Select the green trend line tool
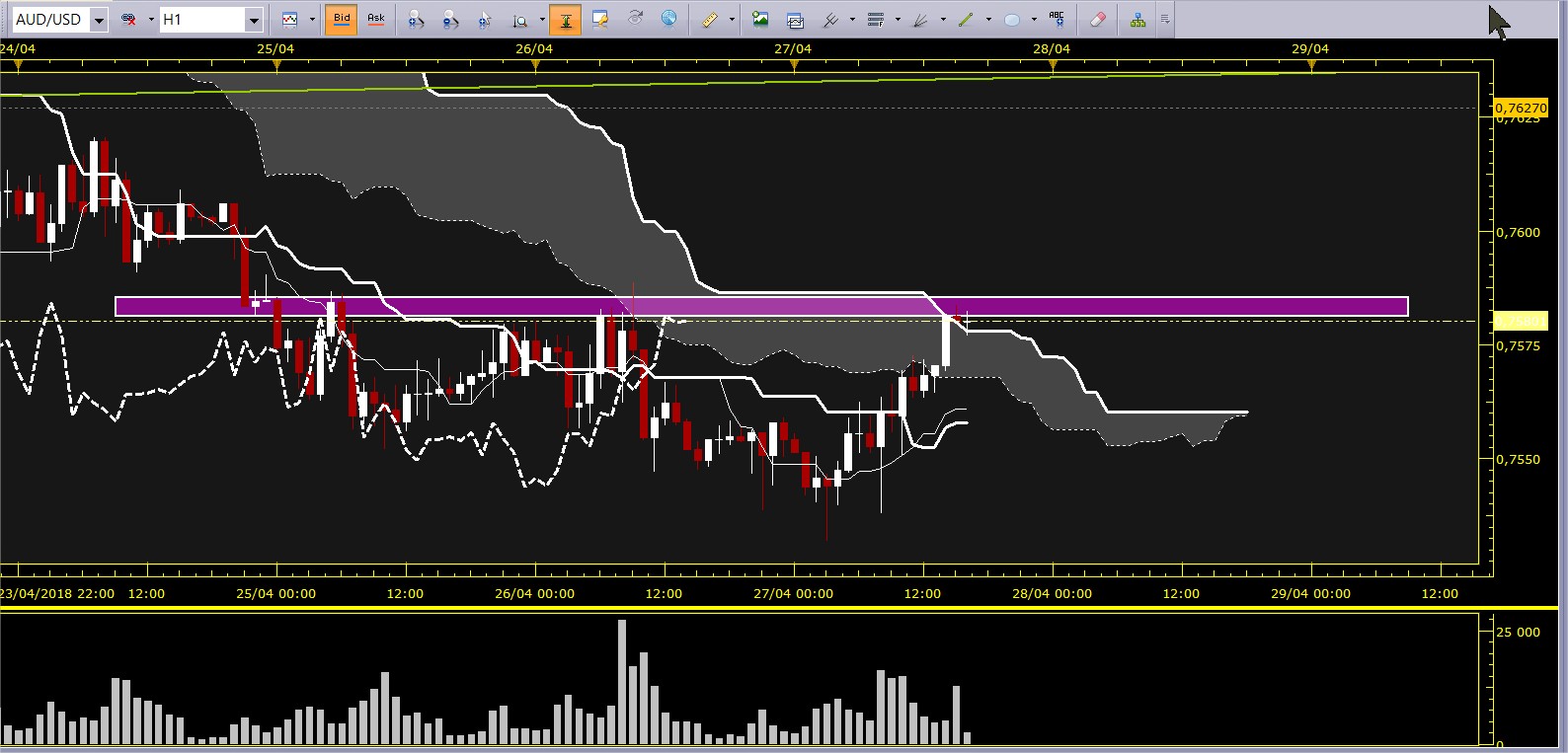This screenshot has height=753, width=1568. tap(967, 19)
